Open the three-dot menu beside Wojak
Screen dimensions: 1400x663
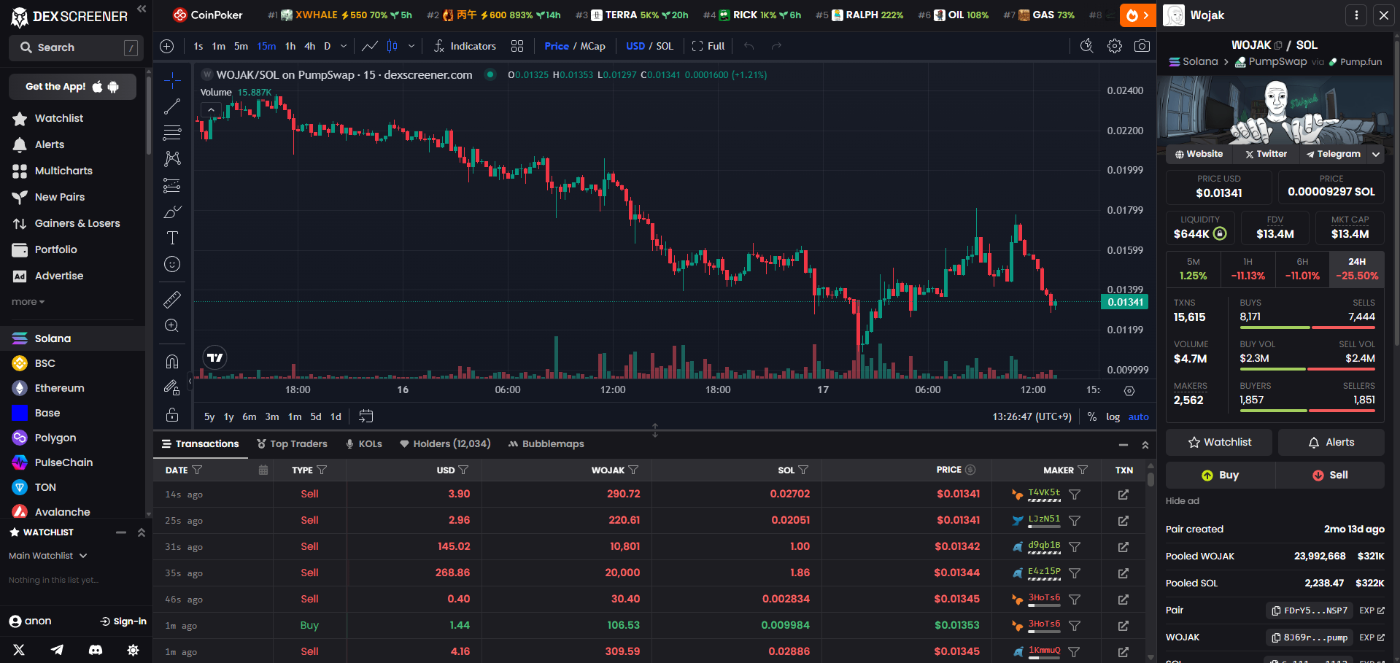click(x=1356, y=15)
